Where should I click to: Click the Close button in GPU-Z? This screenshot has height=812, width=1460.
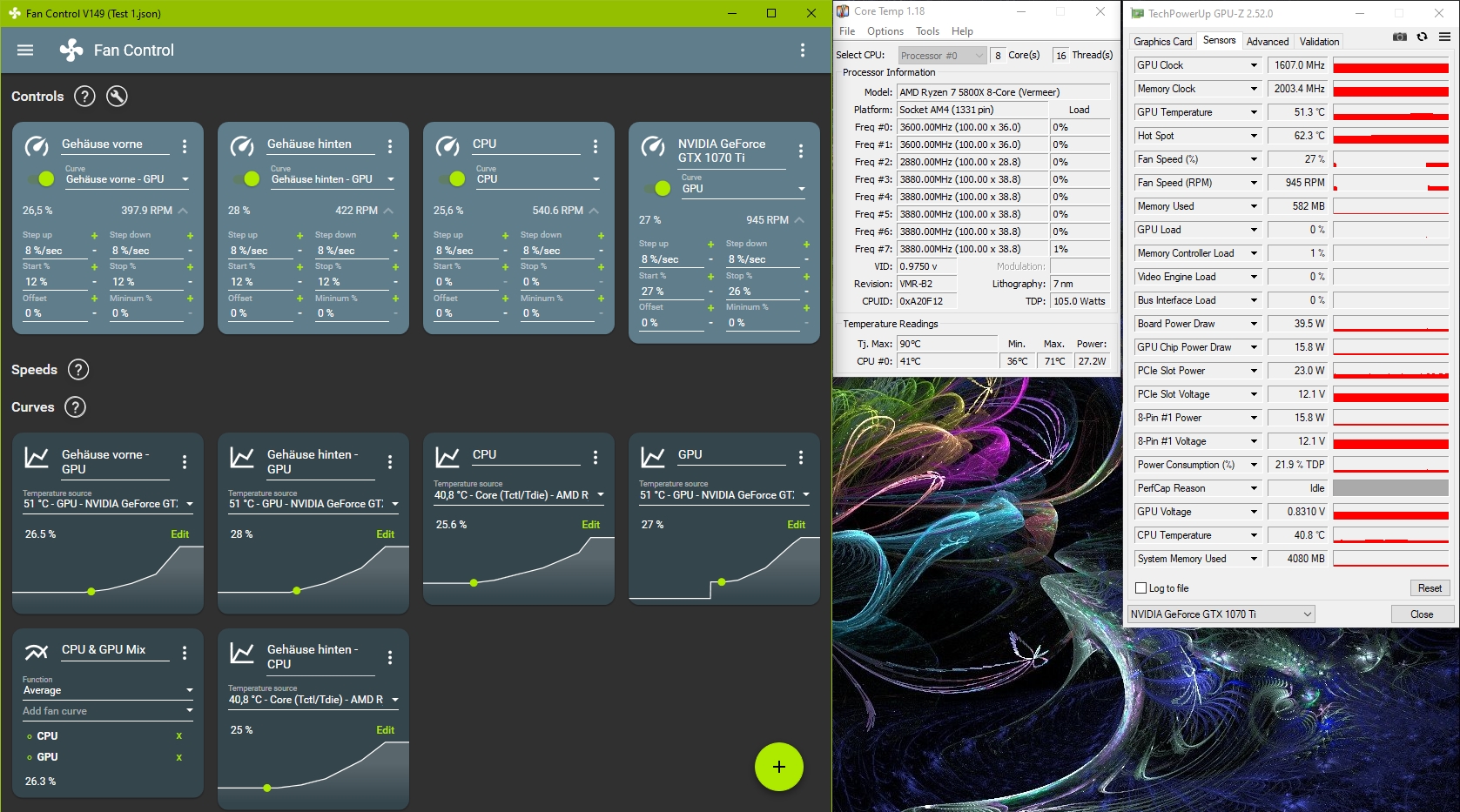click(x=1422, y=614)
